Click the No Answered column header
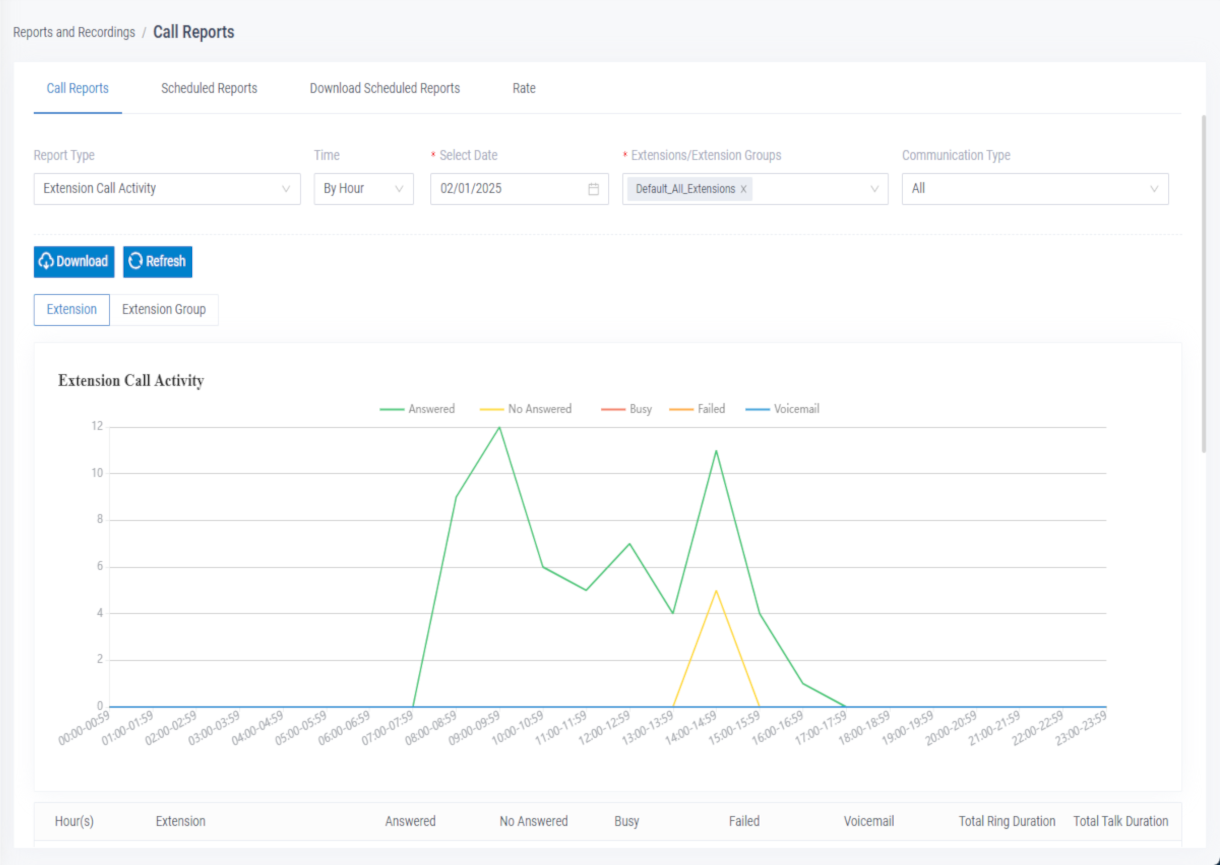Image resolution: width=1220 pixels, height=865 pixels. coord(534,821)
